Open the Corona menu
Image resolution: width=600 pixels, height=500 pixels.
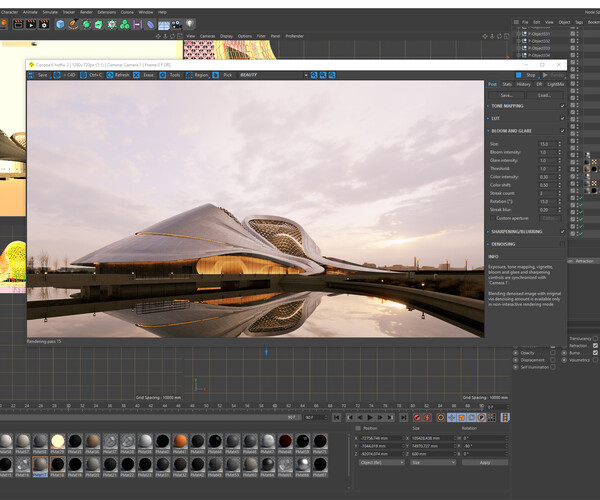tap(127, 12)
